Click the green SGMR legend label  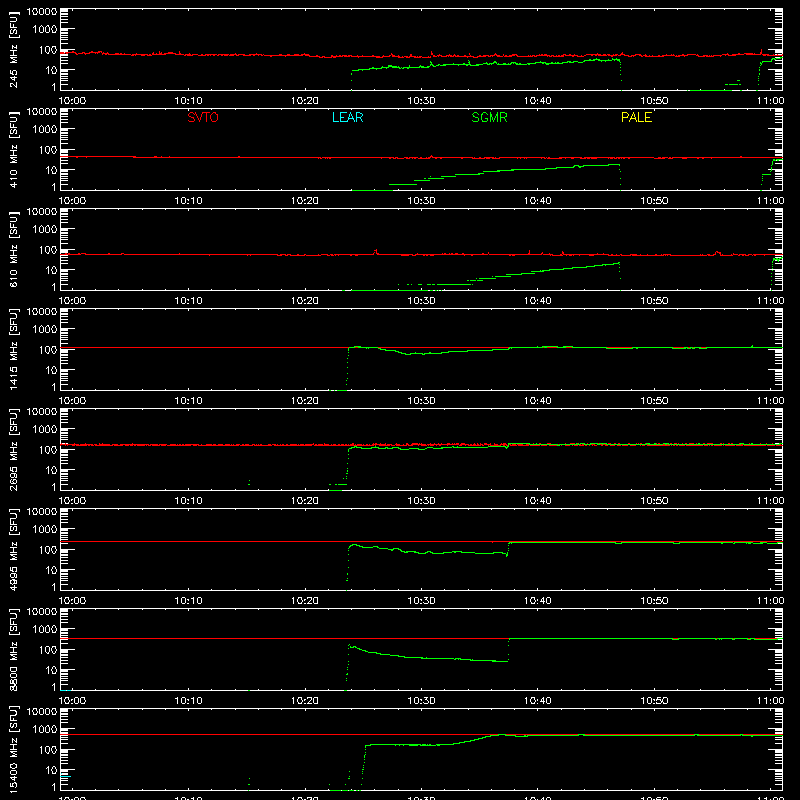[x=489, y=117]
